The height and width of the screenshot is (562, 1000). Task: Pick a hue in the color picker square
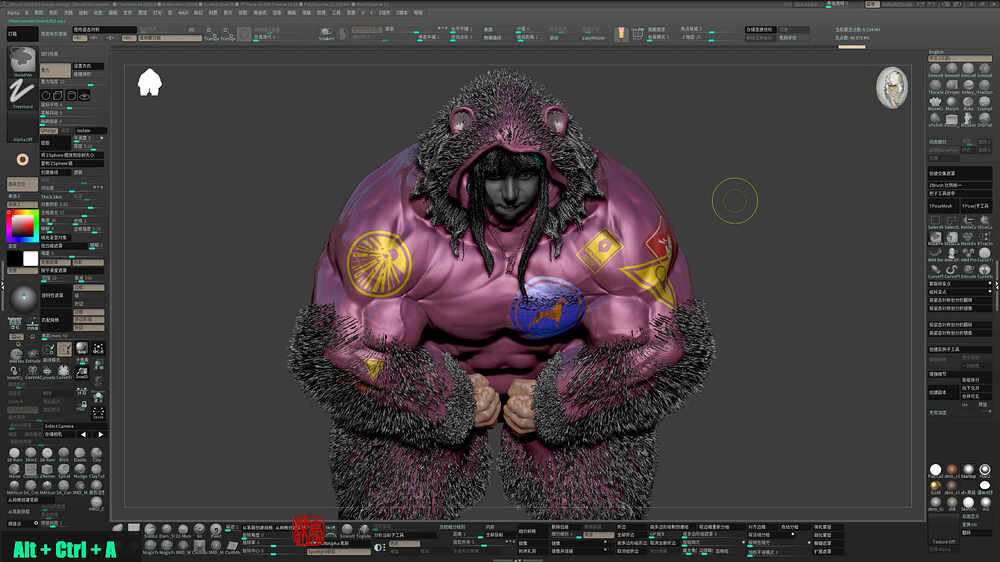pos(22,226)
